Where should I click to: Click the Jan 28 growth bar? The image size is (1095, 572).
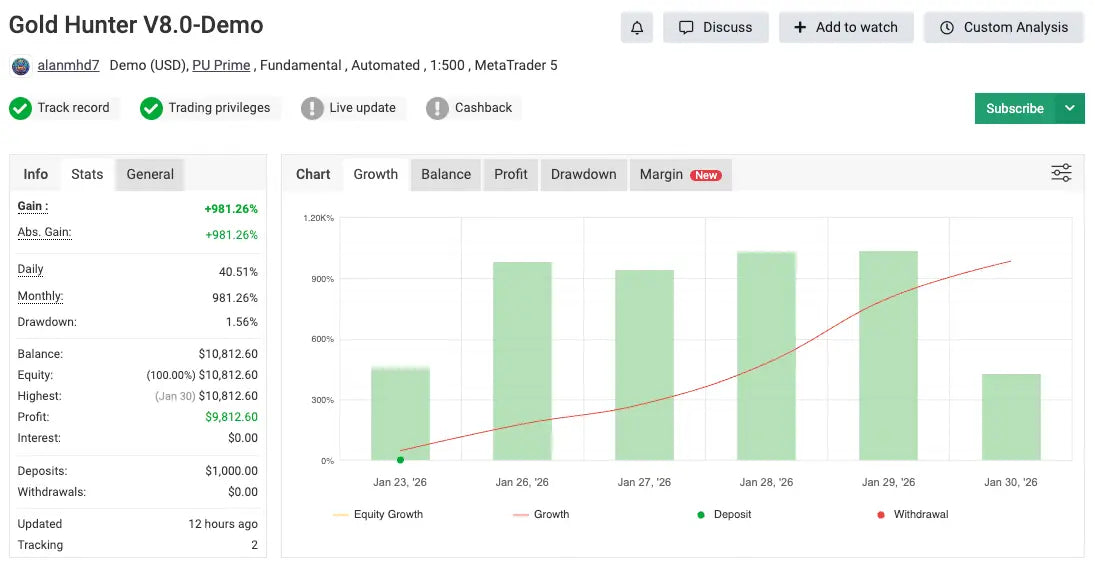pos(766,355)
